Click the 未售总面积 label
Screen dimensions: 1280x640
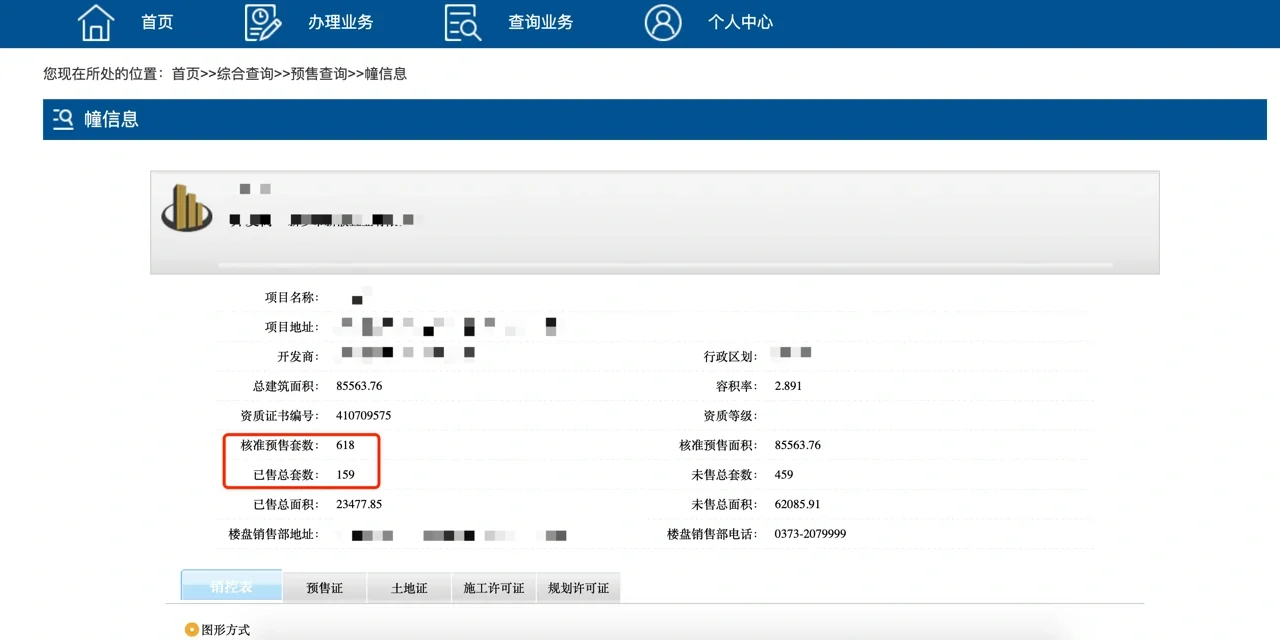724,504
